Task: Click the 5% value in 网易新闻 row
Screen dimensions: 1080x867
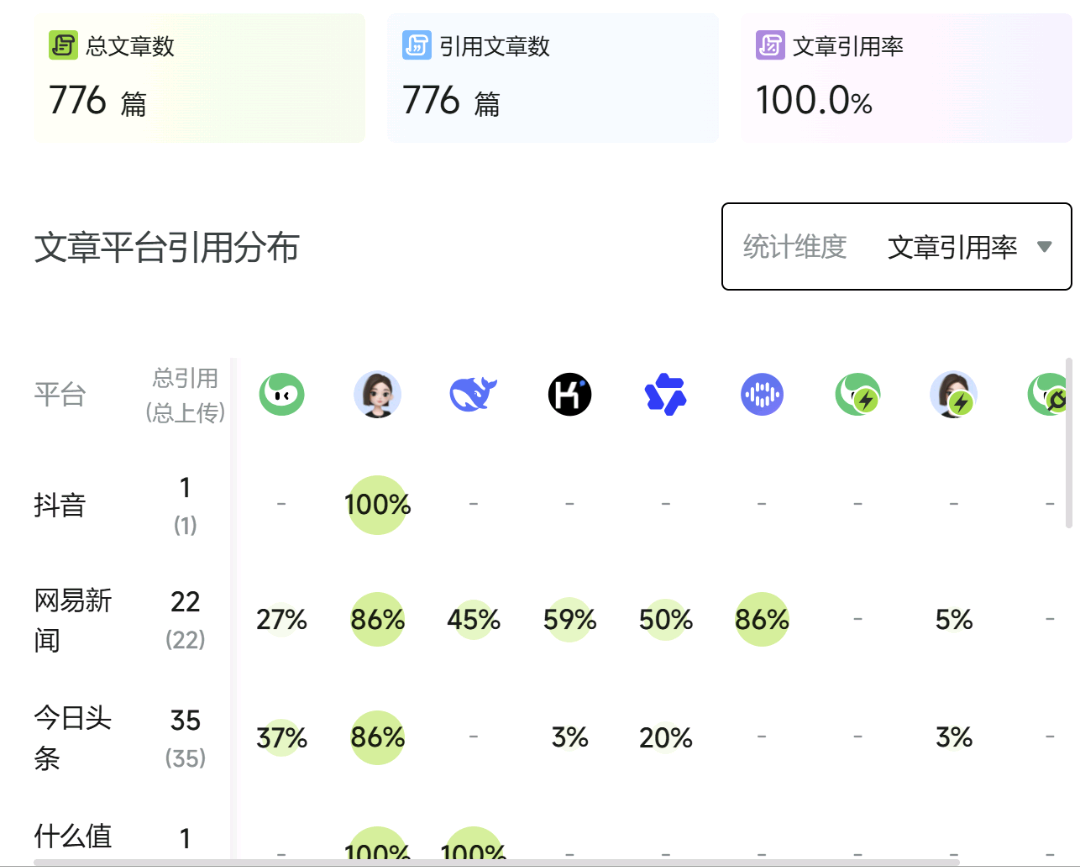Action: [x=954, y=620]
